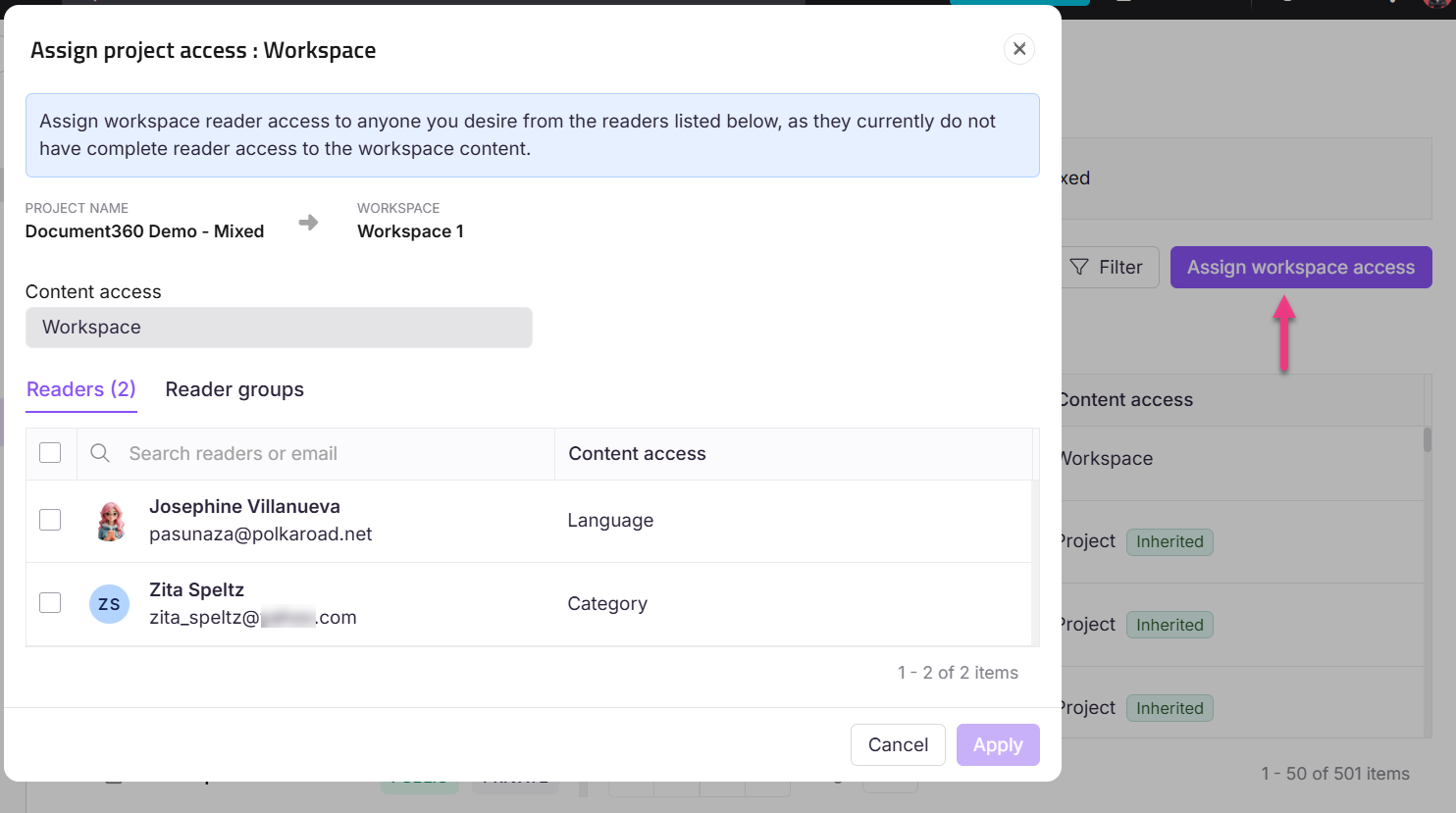Check the select-all readers checkbox

50,452
